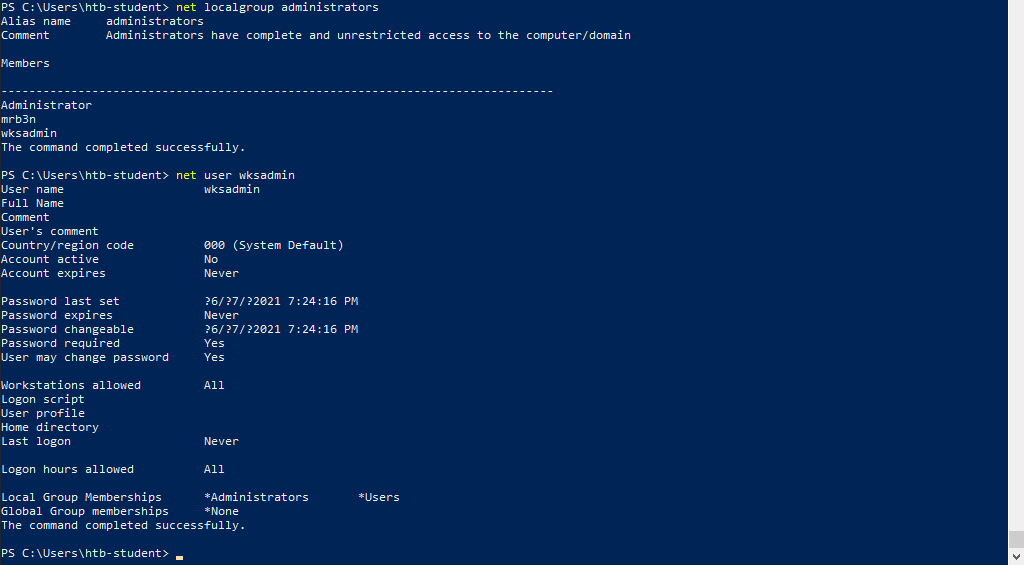Click the 'Never' value beside Last logon
Screen dimensions: 1024x565
(x=221, y=441)
